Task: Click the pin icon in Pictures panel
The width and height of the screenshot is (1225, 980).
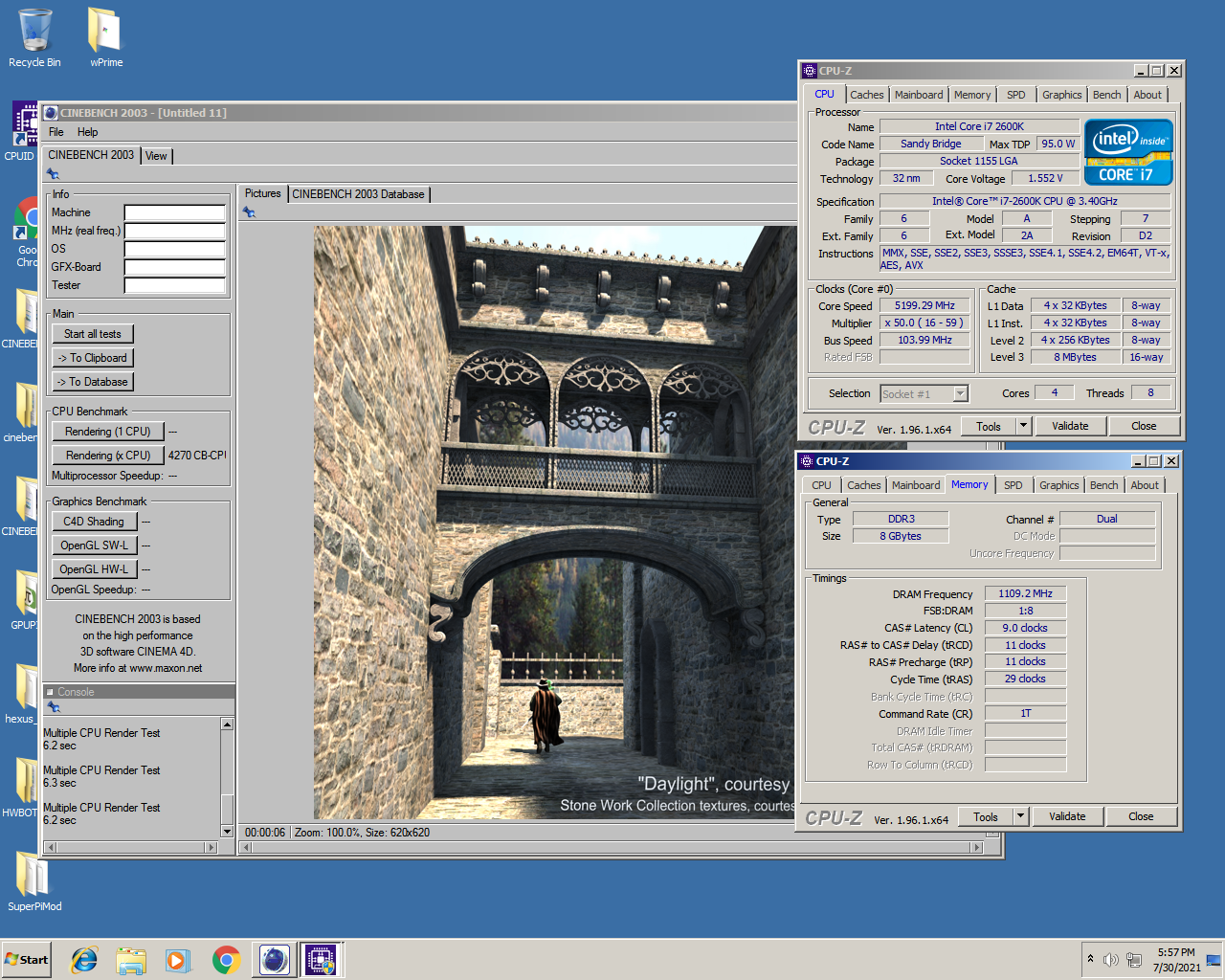Action: (x=249, y=212)
